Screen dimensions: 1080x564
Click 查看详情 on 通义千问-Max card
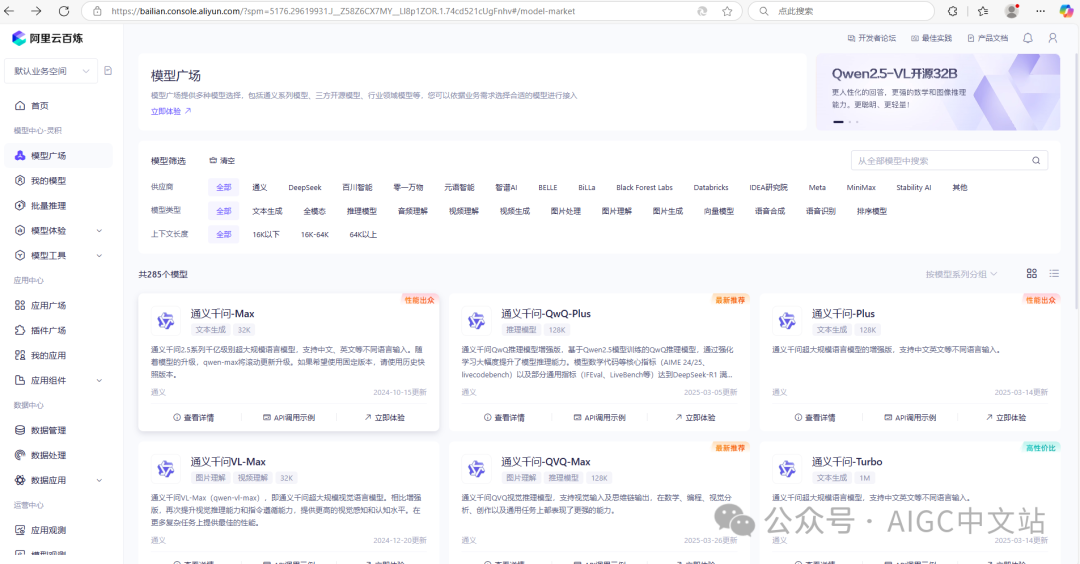pos(194,417)
